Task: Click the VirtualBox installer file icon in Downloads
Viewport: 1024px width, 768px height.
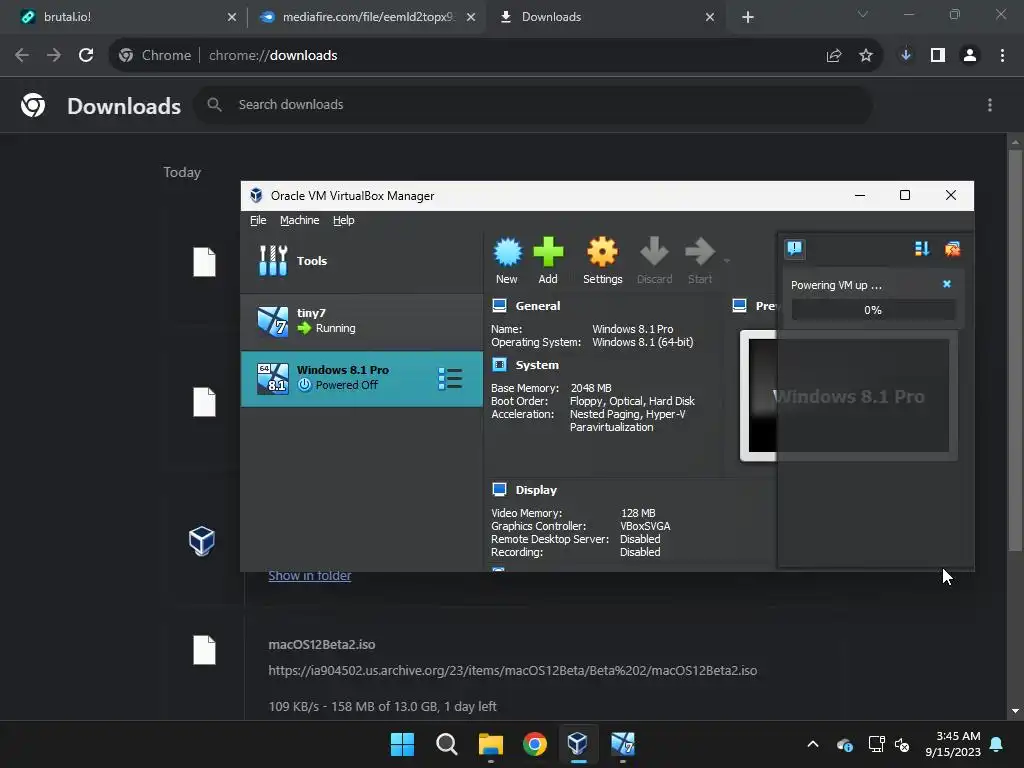Action: (202, 541)
